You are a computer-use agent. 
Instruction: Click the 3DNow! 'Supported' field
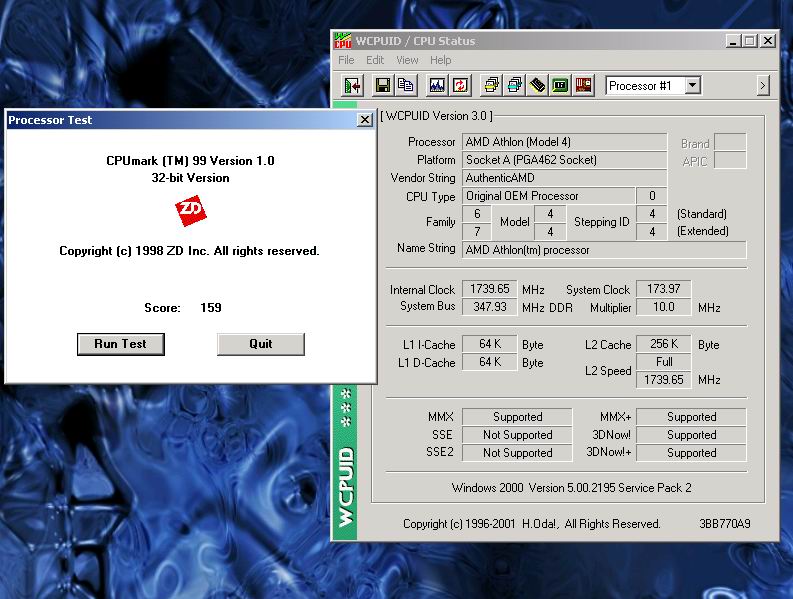[691, 435]
